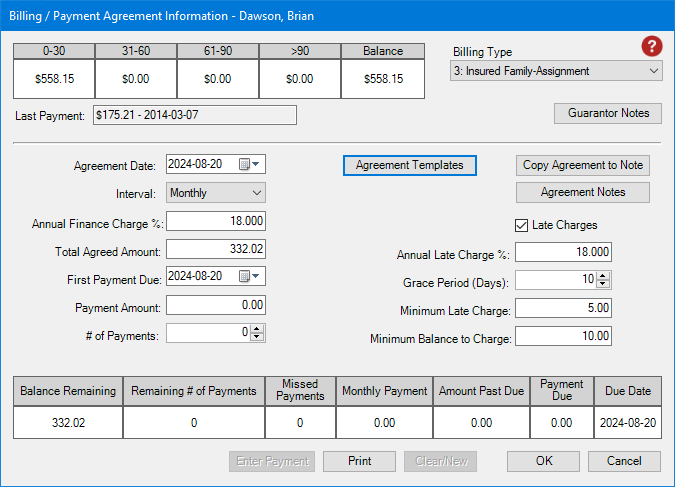Open Guarantor Notes
The height and width of the screenshot is (487, 675).
[x=607, y=113]
